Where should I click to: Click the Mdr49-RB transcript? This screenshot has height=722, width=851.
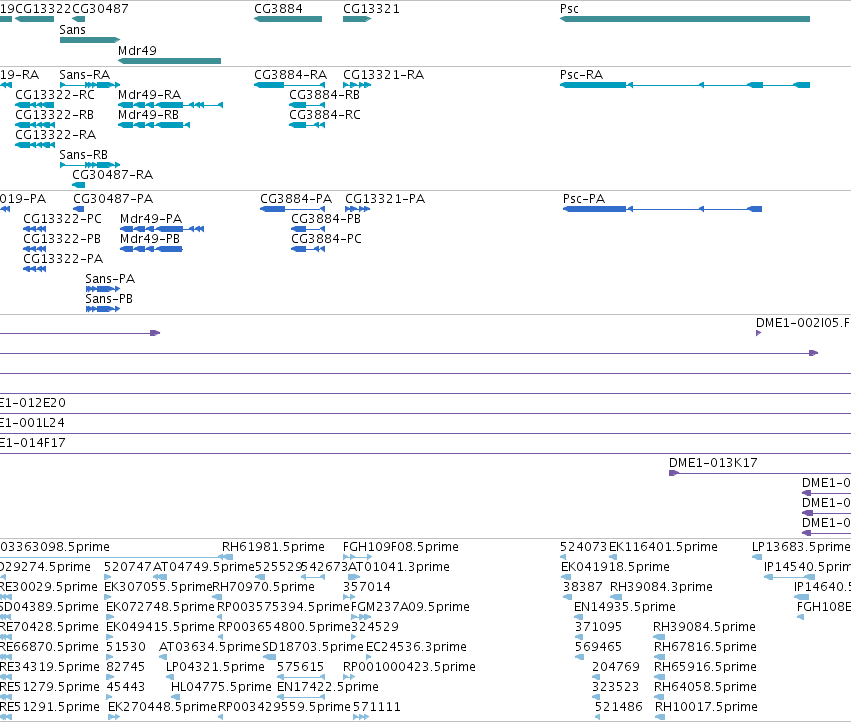click(x=154, y=125)
